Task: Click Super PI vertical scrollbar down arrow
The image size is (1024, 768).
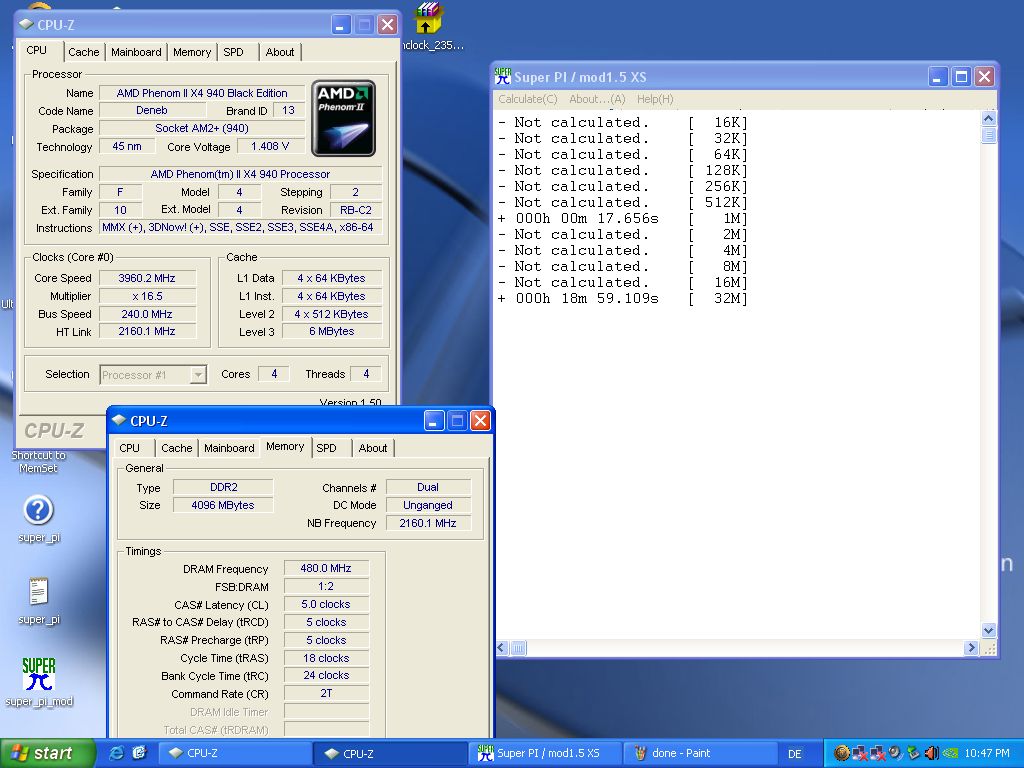Action: (989, 630)
